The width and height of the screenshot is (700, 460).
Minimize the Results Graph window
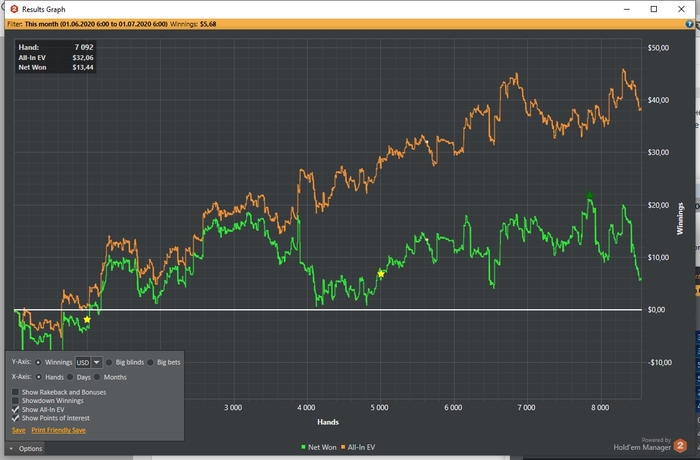627,9
